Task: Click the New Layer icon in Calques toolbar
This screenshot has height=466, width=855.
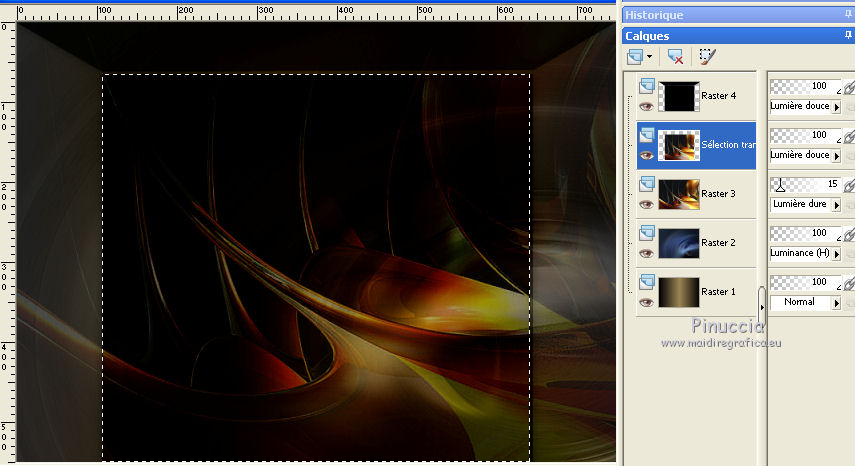Action: [636, 57]
